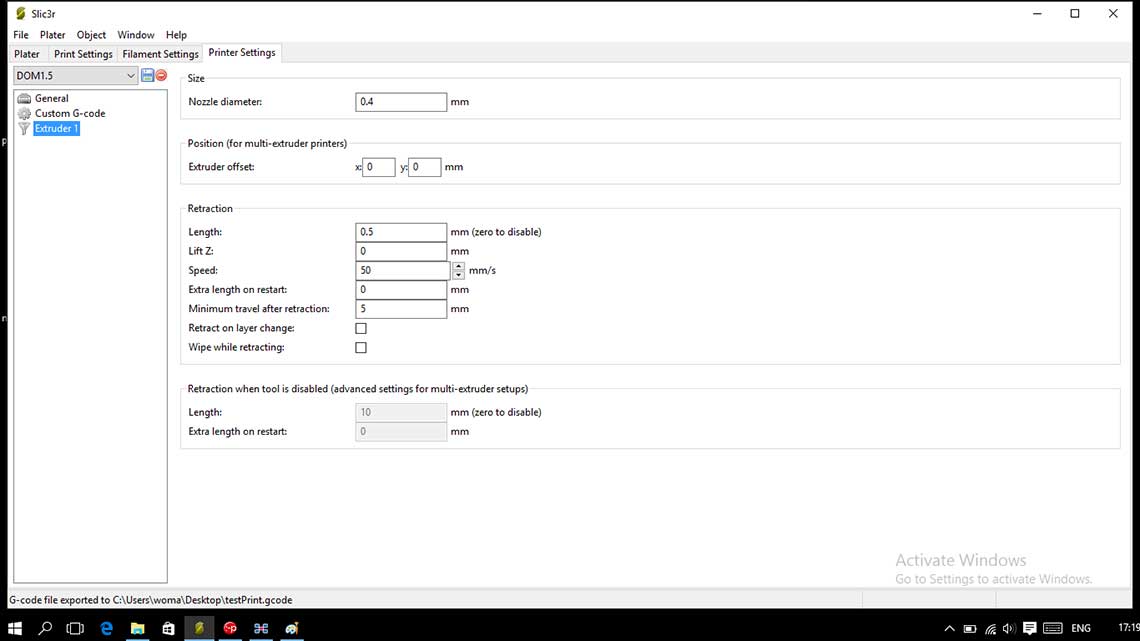Open the Window menu

coord(136,35)
